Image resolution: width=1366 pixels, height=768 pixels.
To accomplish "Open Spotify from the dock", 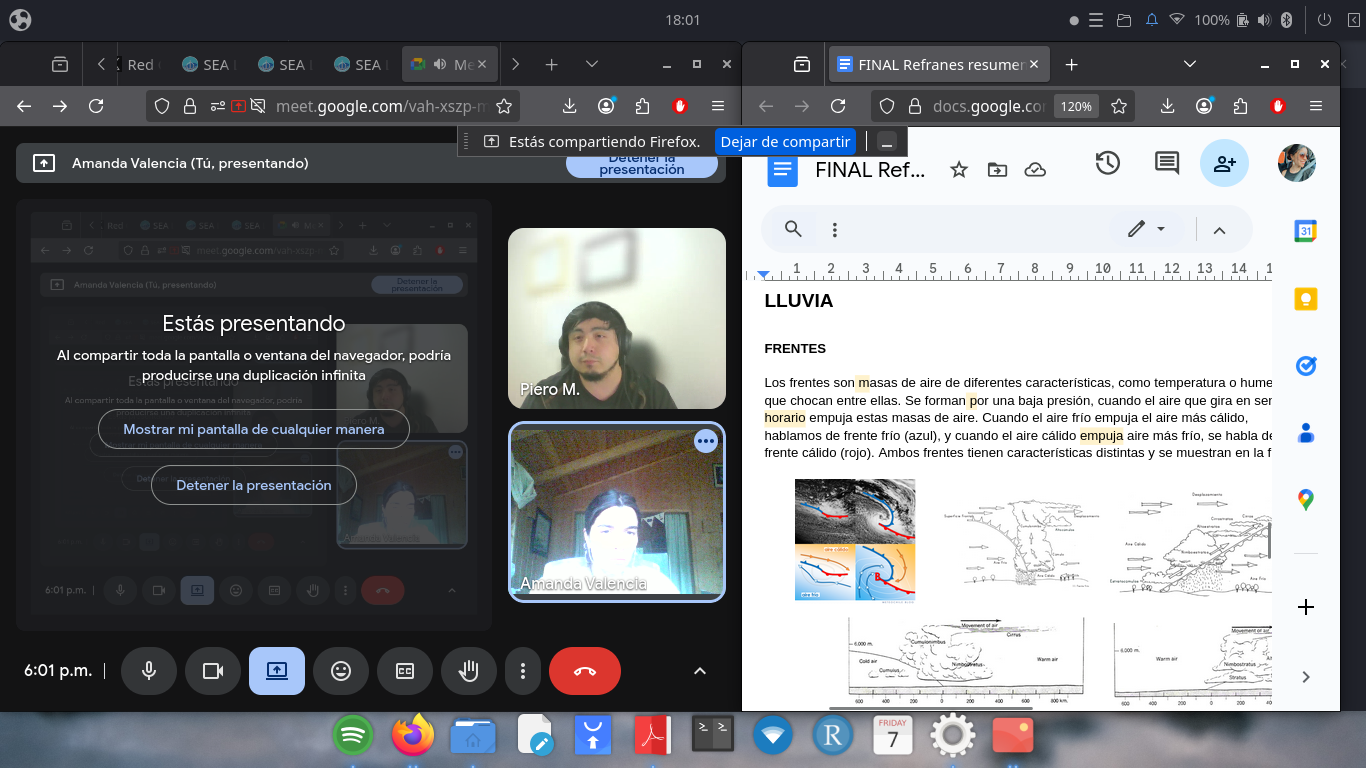I will coord(352,737).
